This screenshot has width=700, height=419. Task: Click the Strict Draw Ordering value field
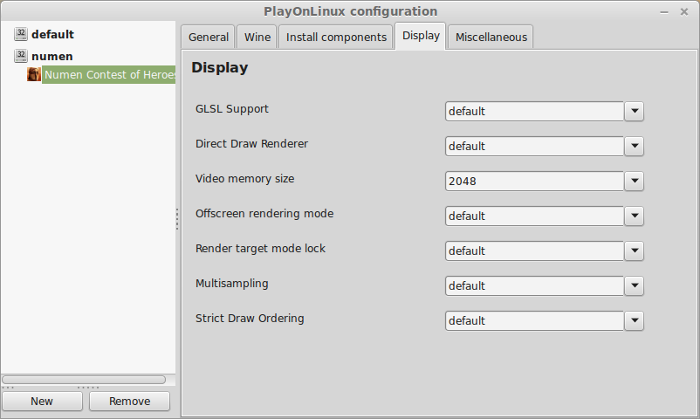tap(534, 321)
